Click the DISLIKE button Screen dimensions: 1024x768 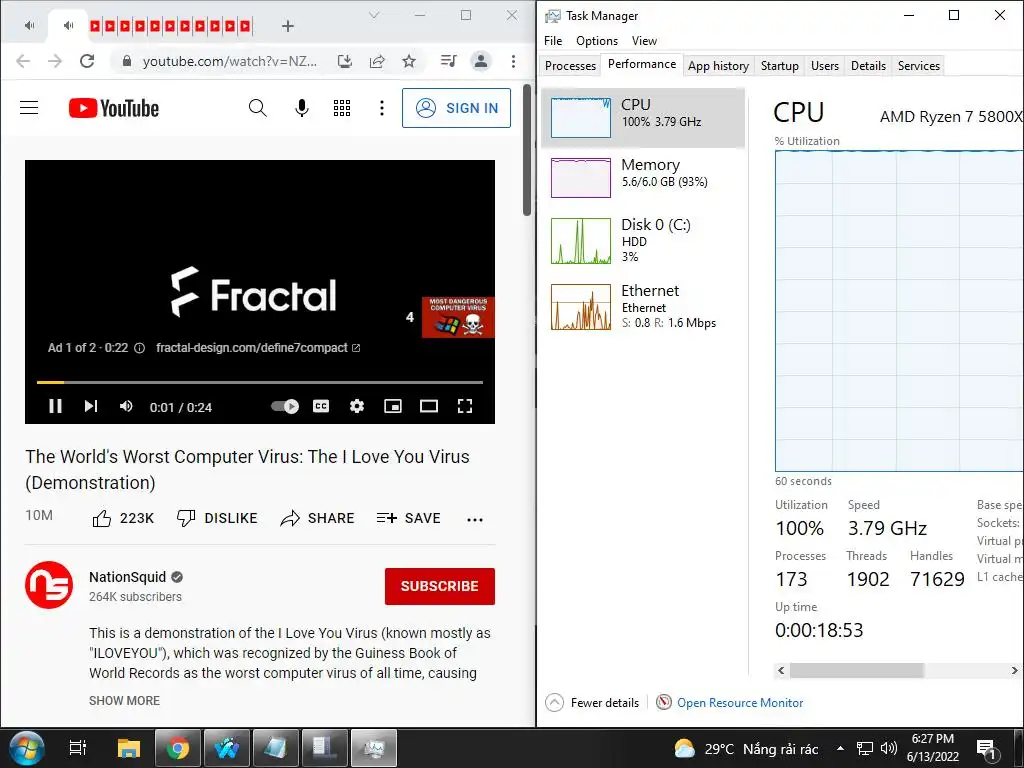tap(217, 519)
